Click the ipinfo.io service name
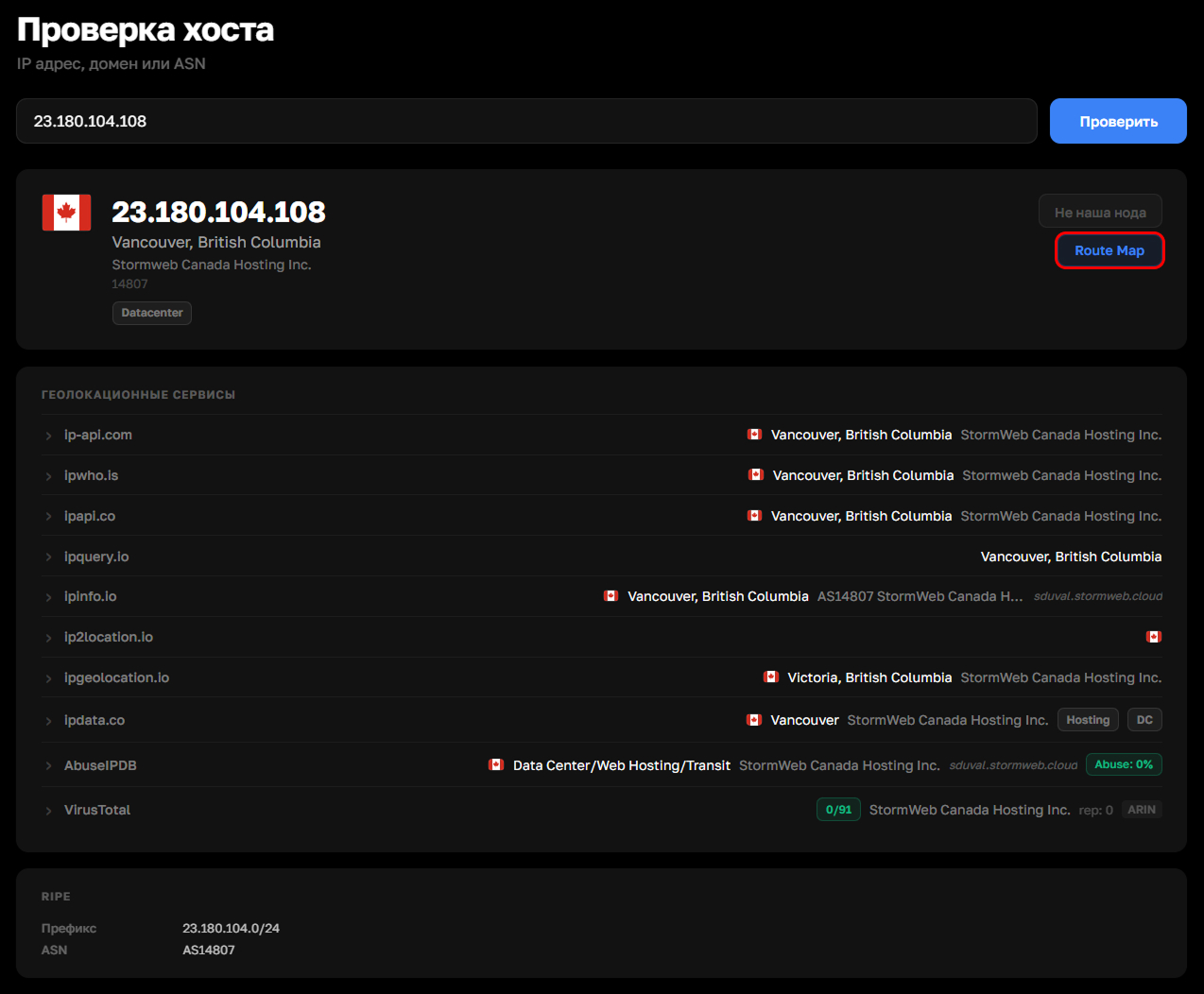 click(x=91, y=596)
